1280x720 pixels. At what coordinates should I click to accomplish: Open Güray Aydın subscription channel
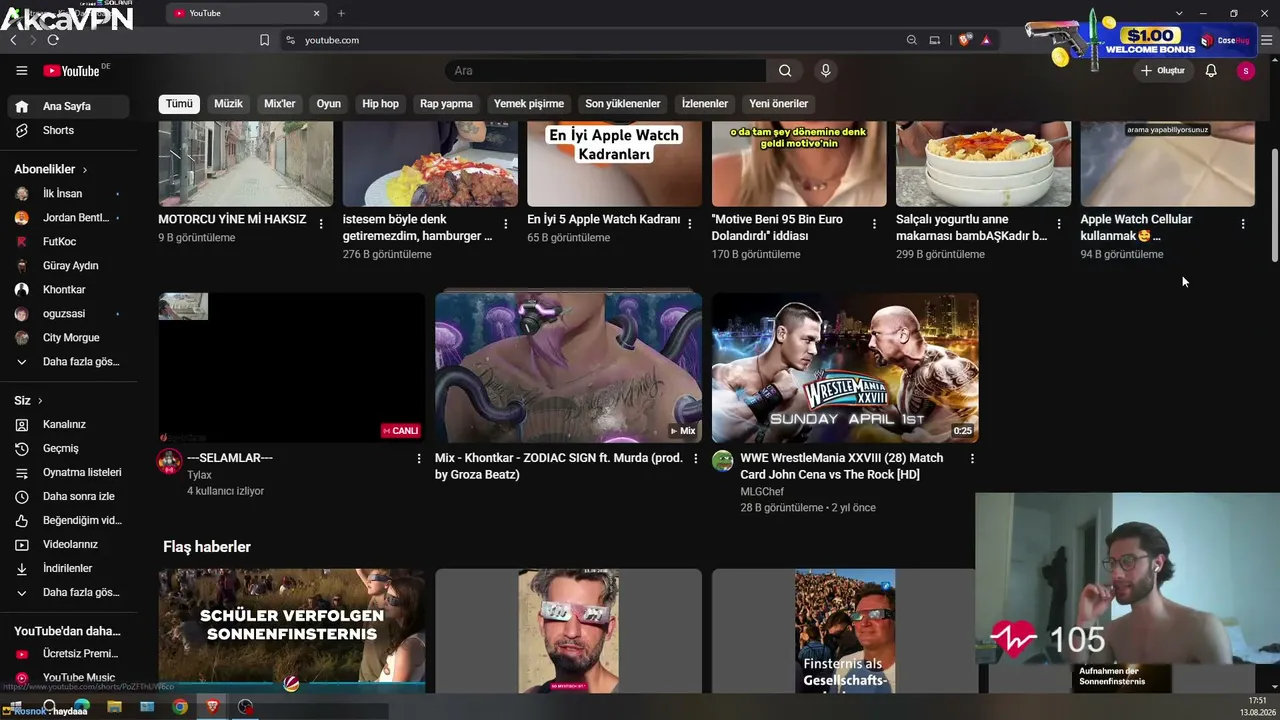tap(67, 266)
